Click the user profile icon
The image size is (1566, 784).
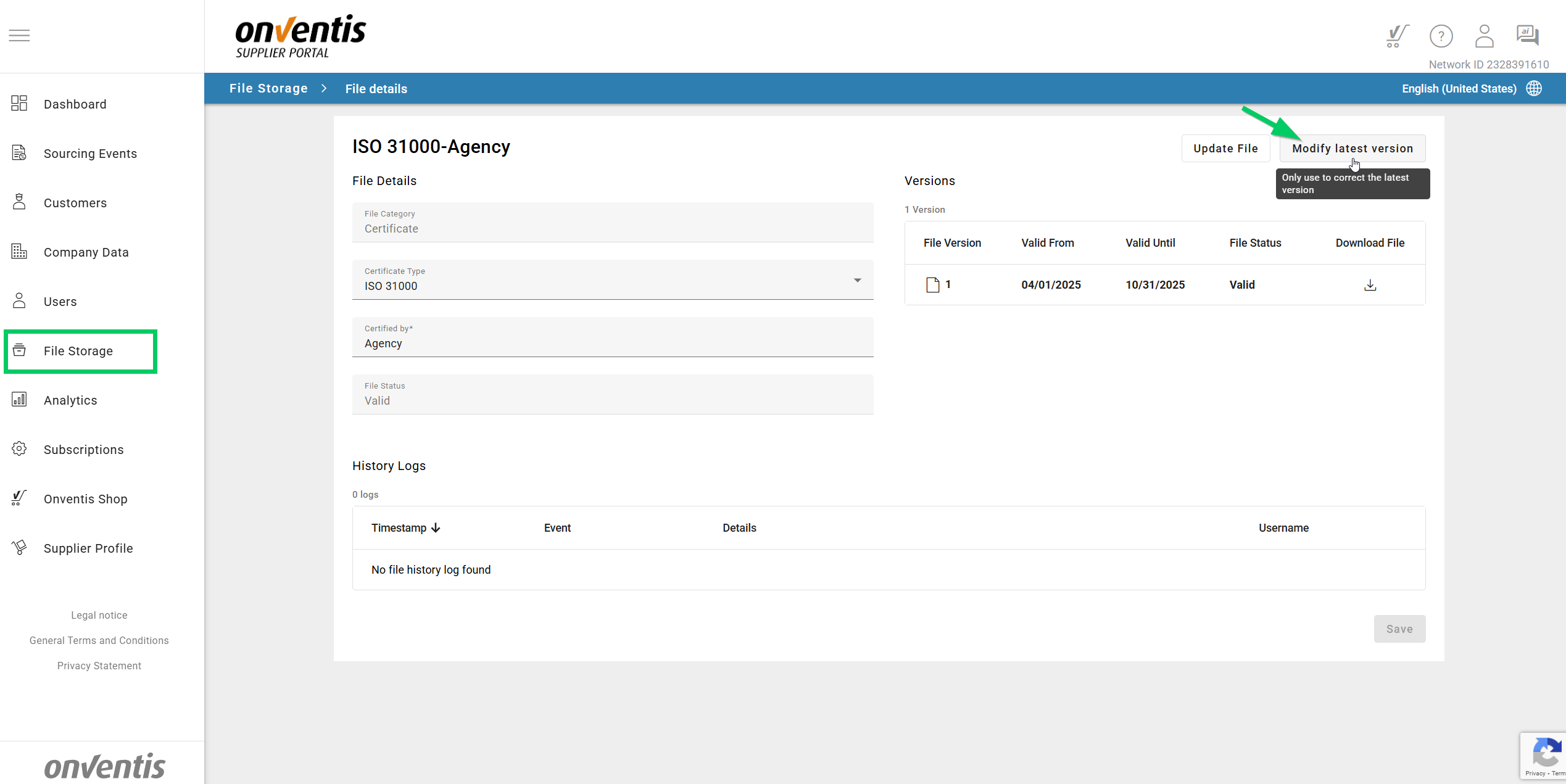[x=1484, y=36]
